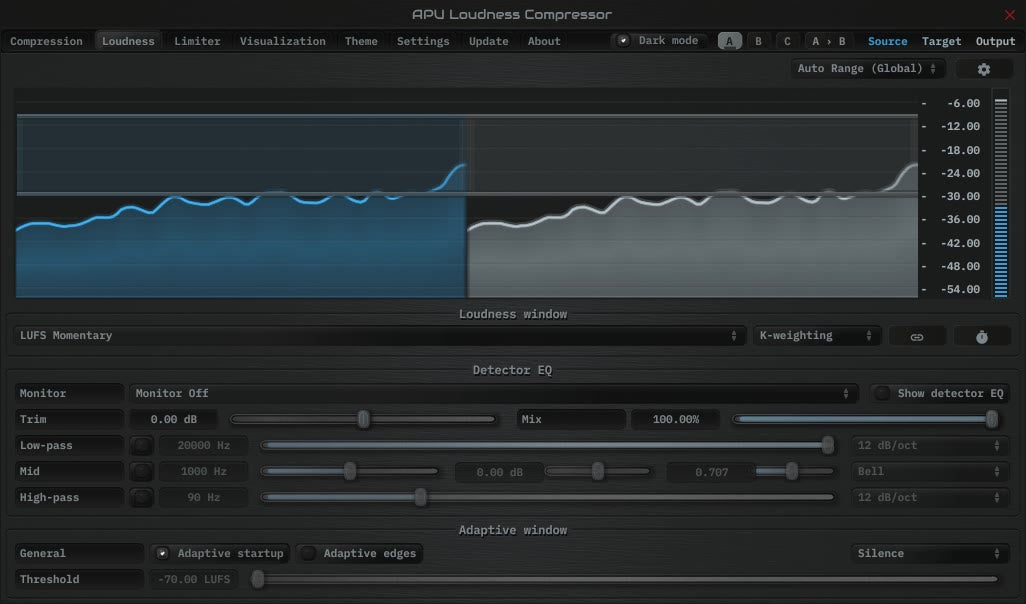Screen dimensions: 1026x604
Task: Click the Mix 100.00% value field
Action: click(675, 419)
